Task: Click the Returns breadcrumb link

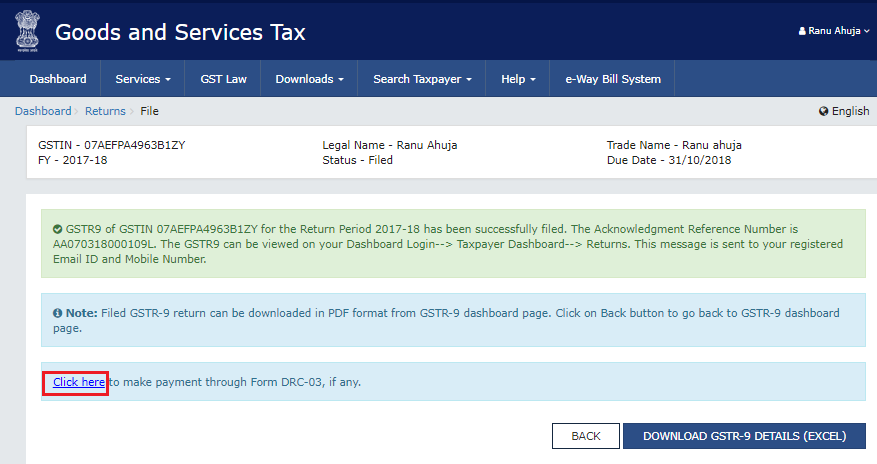Action: pyautogui.click(x=105, y=111)
